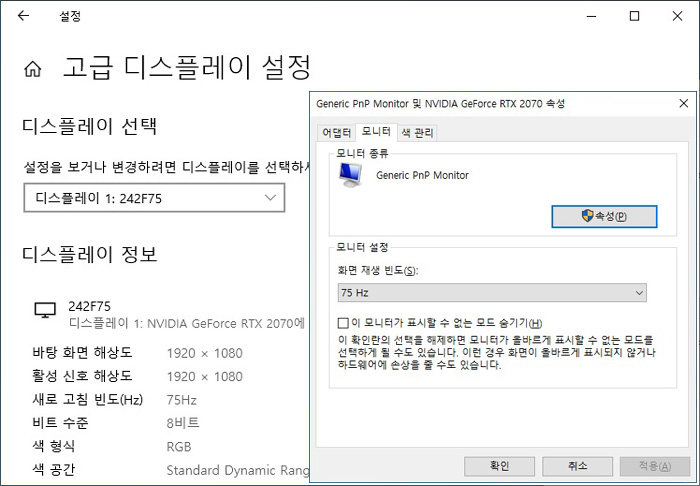
Task: Click the 바탕 화면 해상도 label
Action: coord(82,353)
